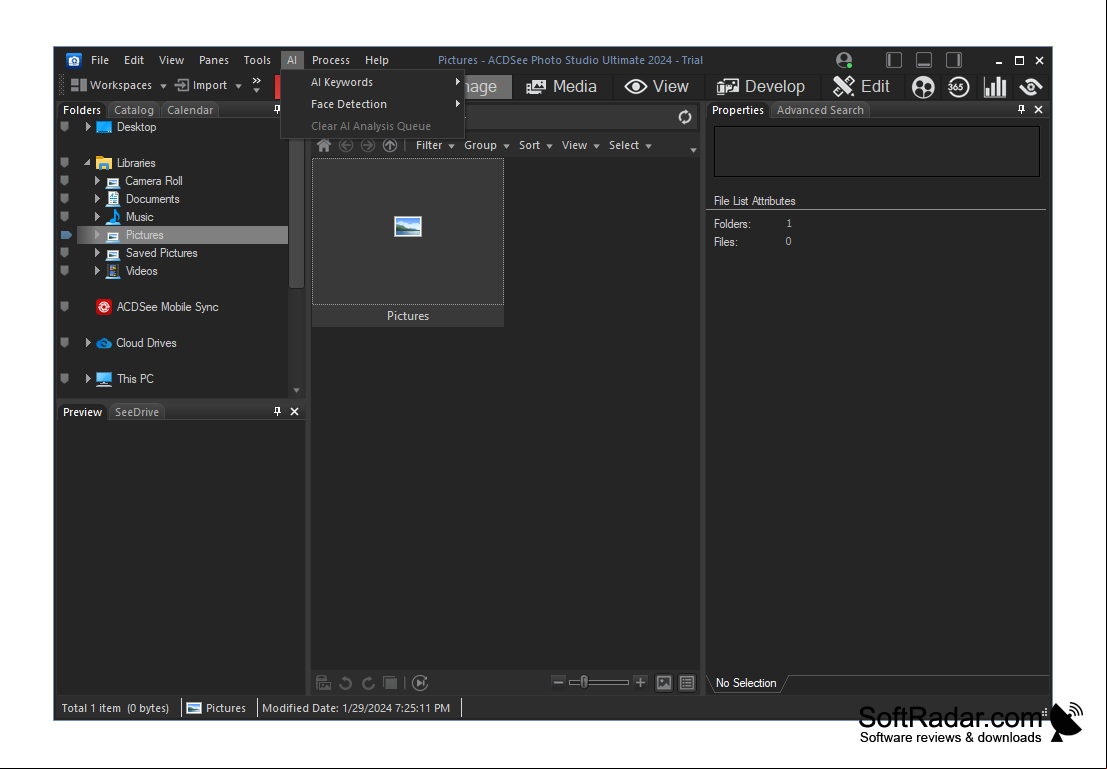Viewport: 1107px width, 769px height.
Task: Switch to the SeeDrive tab
Action: [137, 412]
